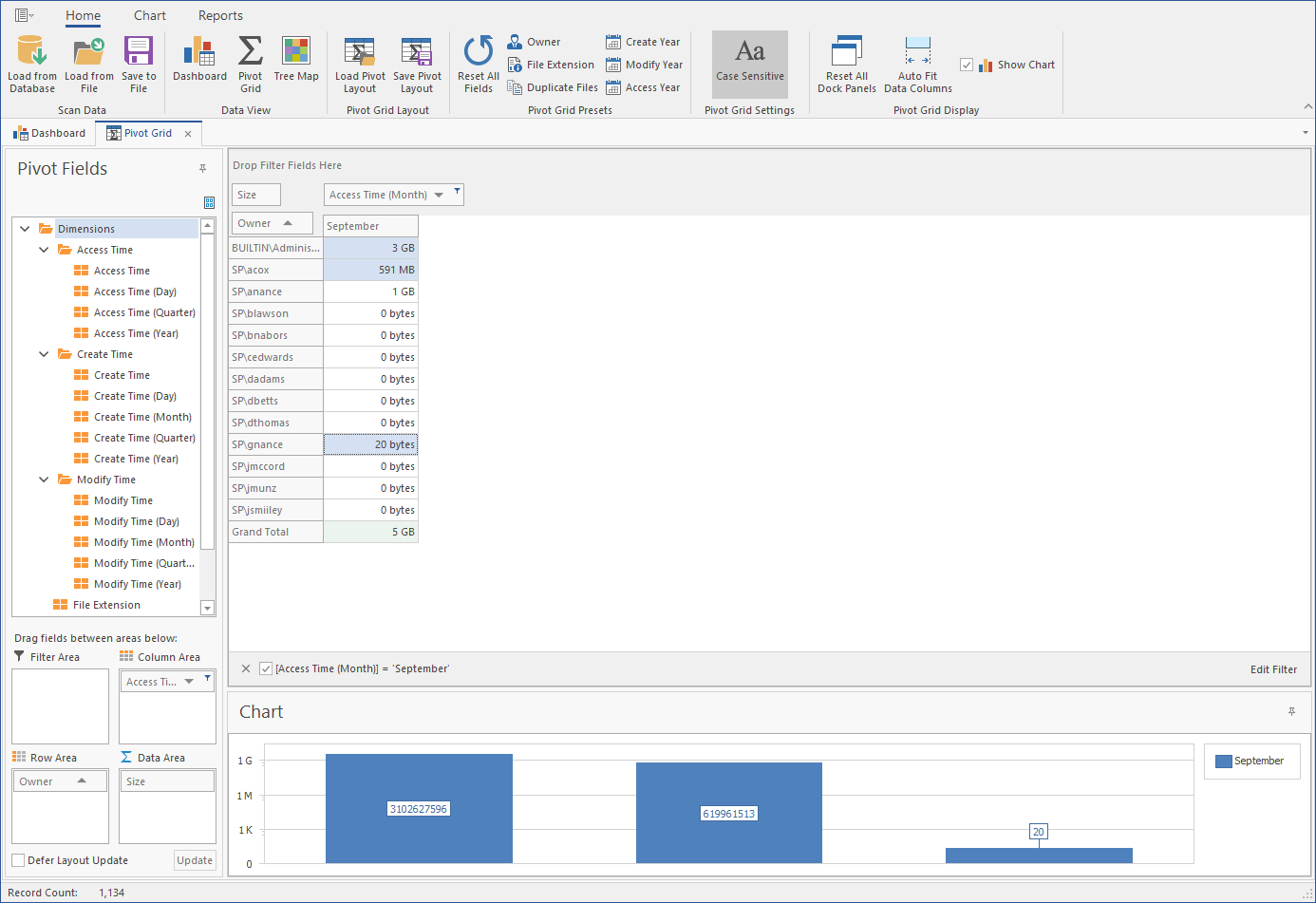The image size is (1316, 903).
Task: Select the SP\gnance 20 bytes cell
Action: point(370,444)
